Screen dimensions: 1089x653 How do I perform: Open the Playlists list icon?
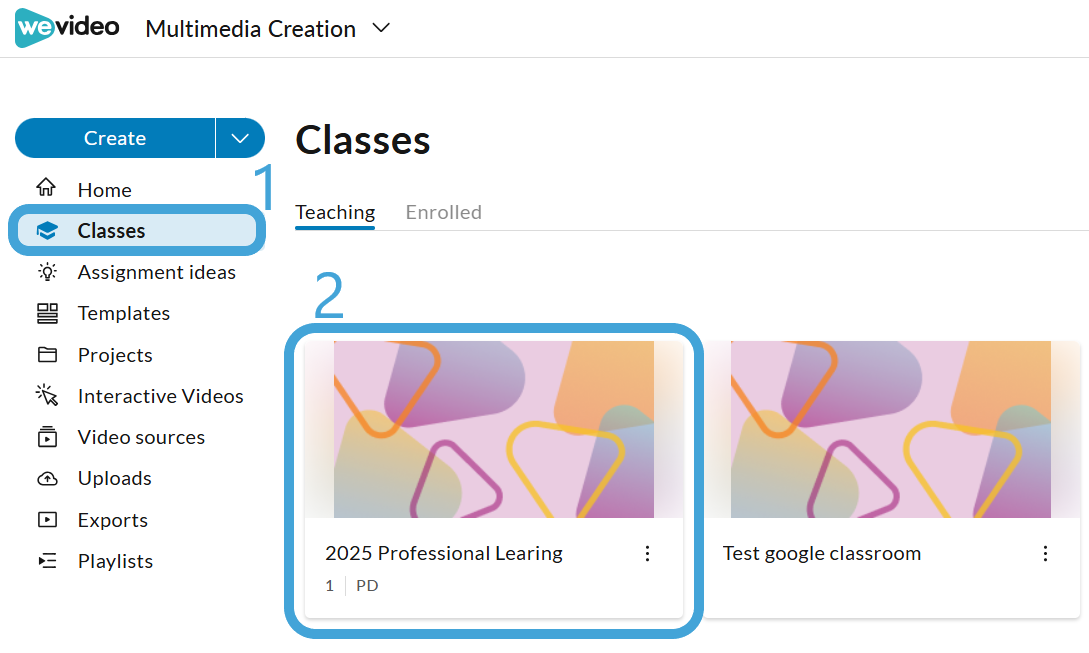coord(47,561)
